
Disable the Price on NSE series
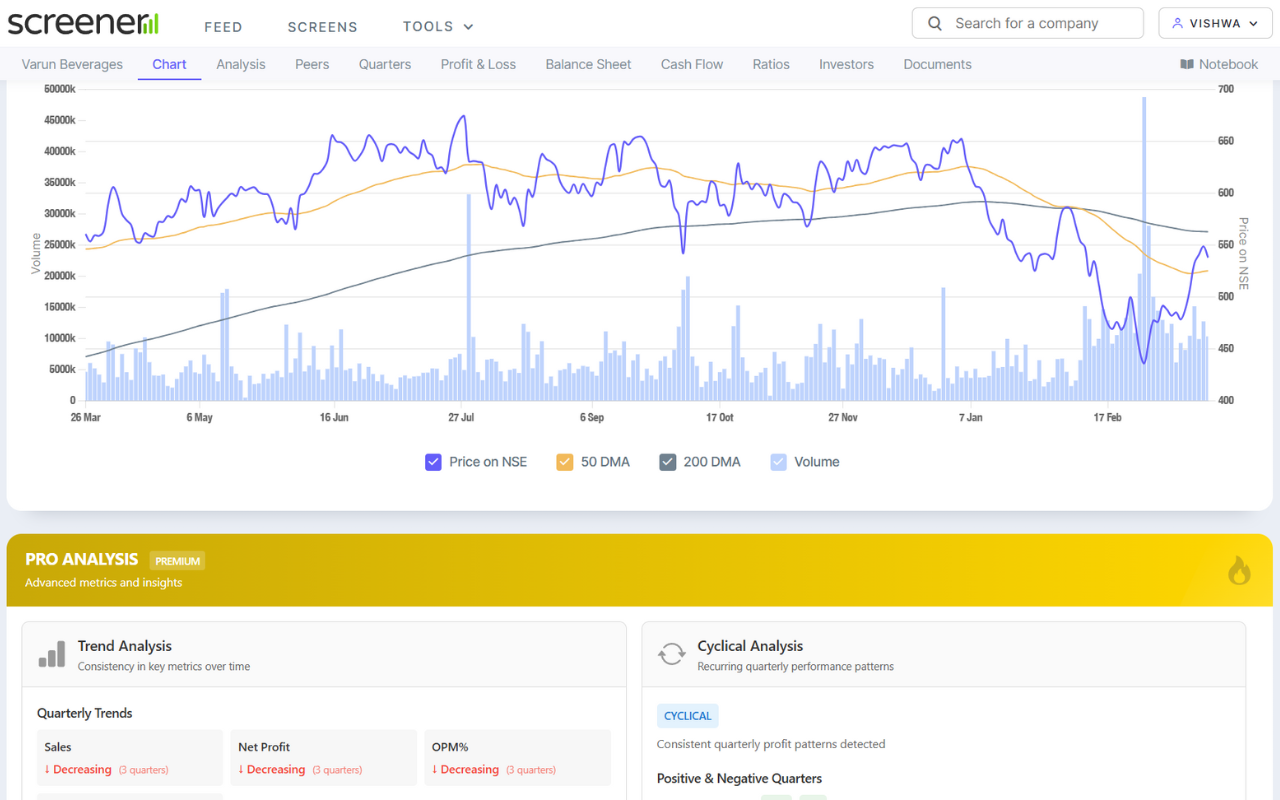tap(433, 461)
